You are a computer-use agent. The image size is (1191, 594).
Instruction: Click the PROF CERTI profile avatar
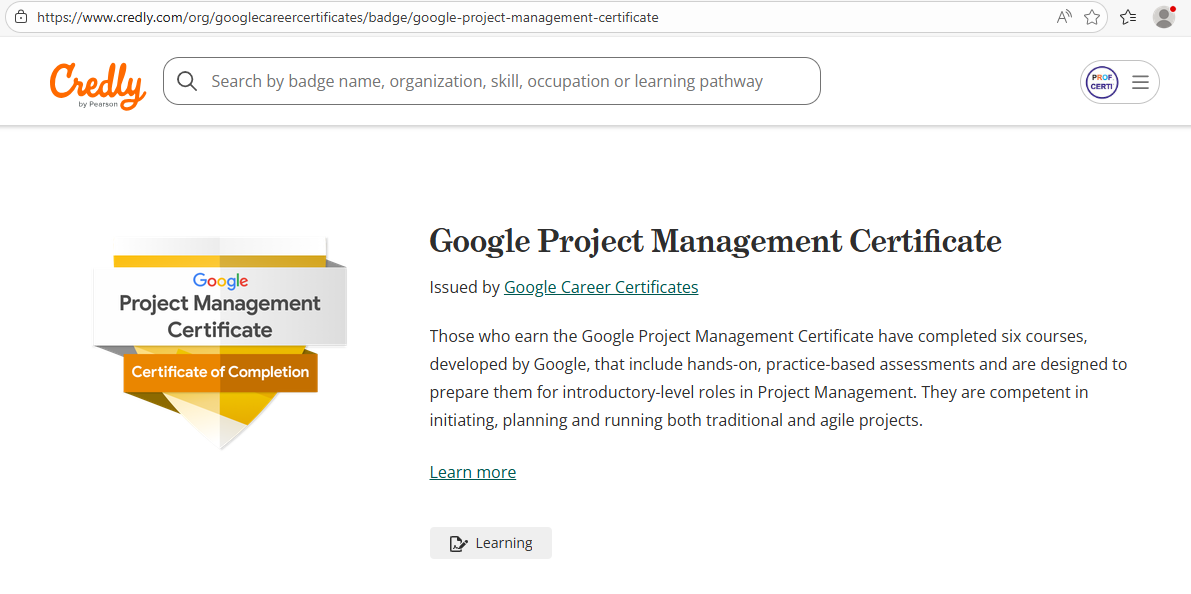point(1102,82)
